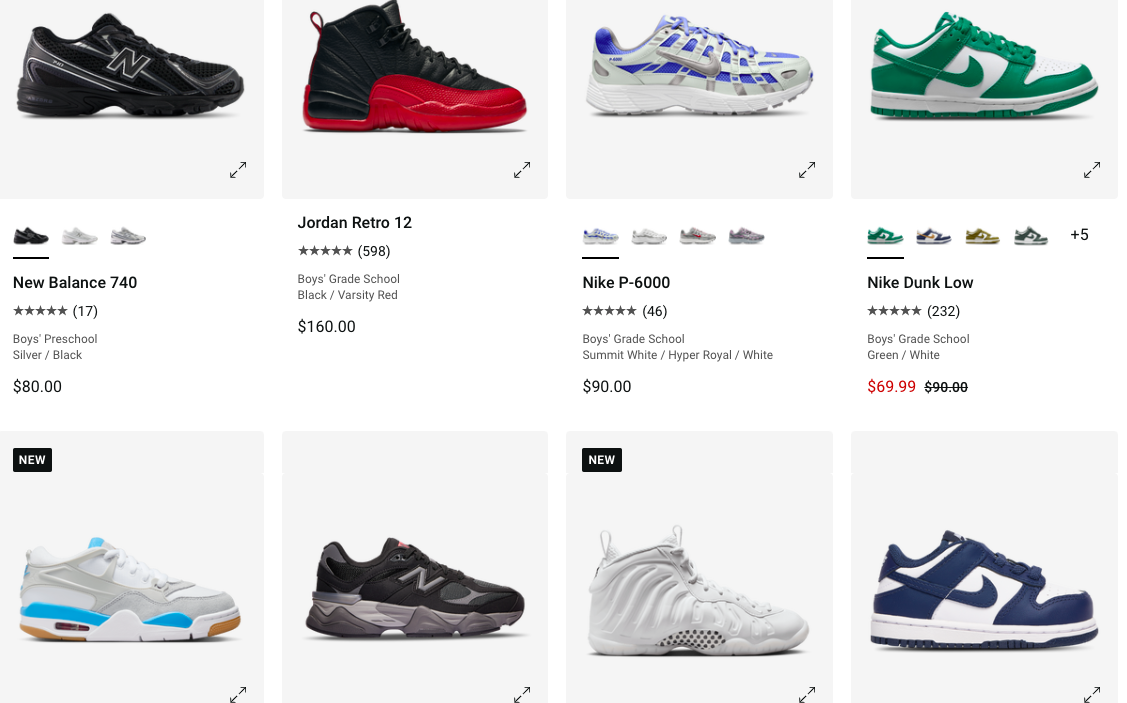
Task: Choose navy Nike Dunk Low color swatch
Action: 934,236
